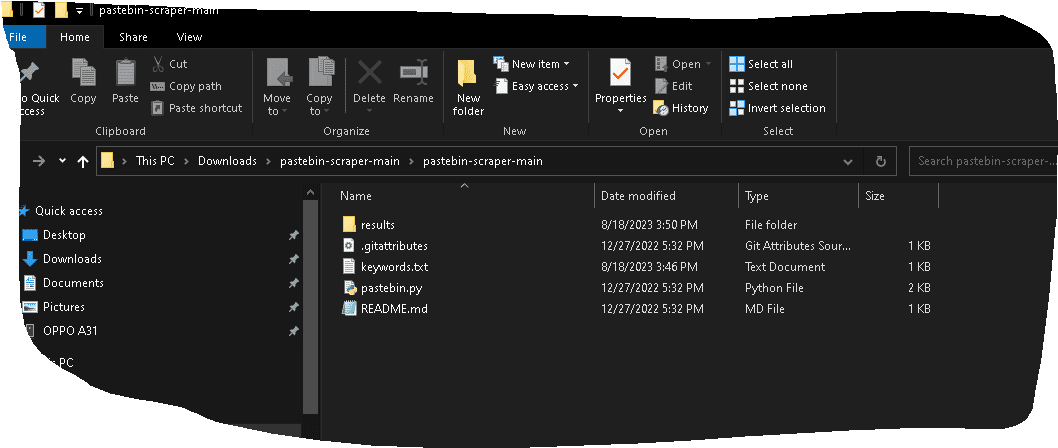
Task: Click the Rename icon
Action: (x=413, y=72)
